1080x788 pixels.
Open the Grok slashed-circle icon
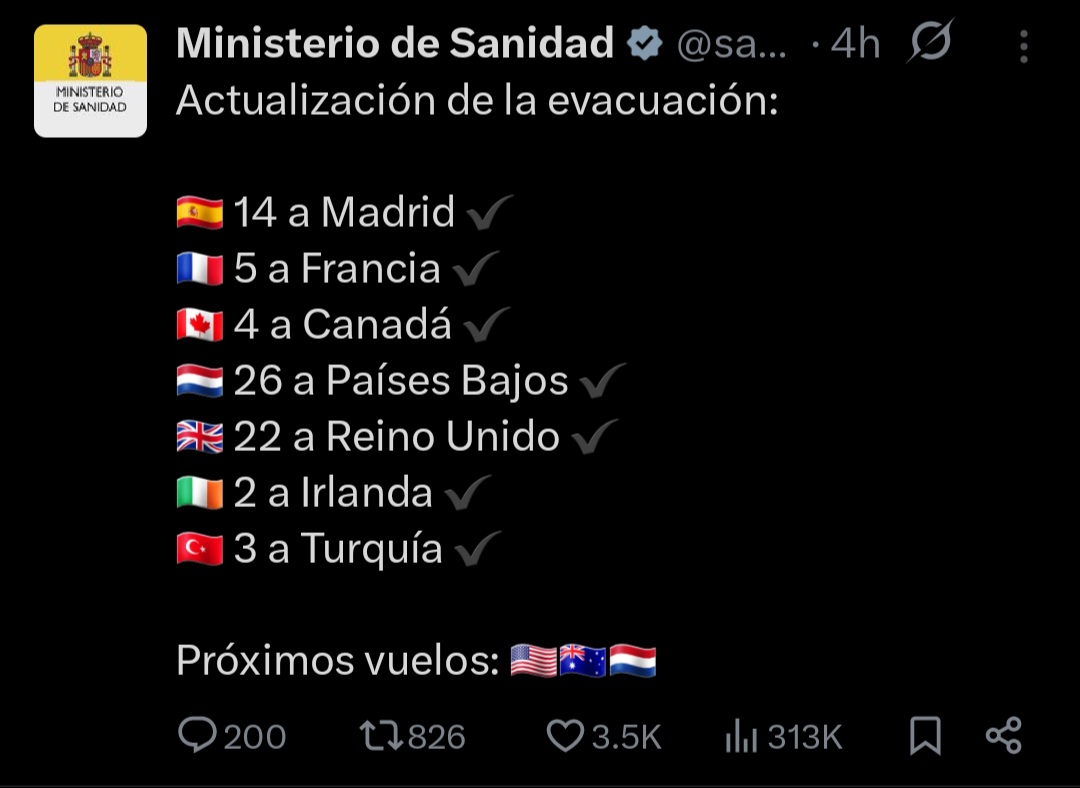931,41
